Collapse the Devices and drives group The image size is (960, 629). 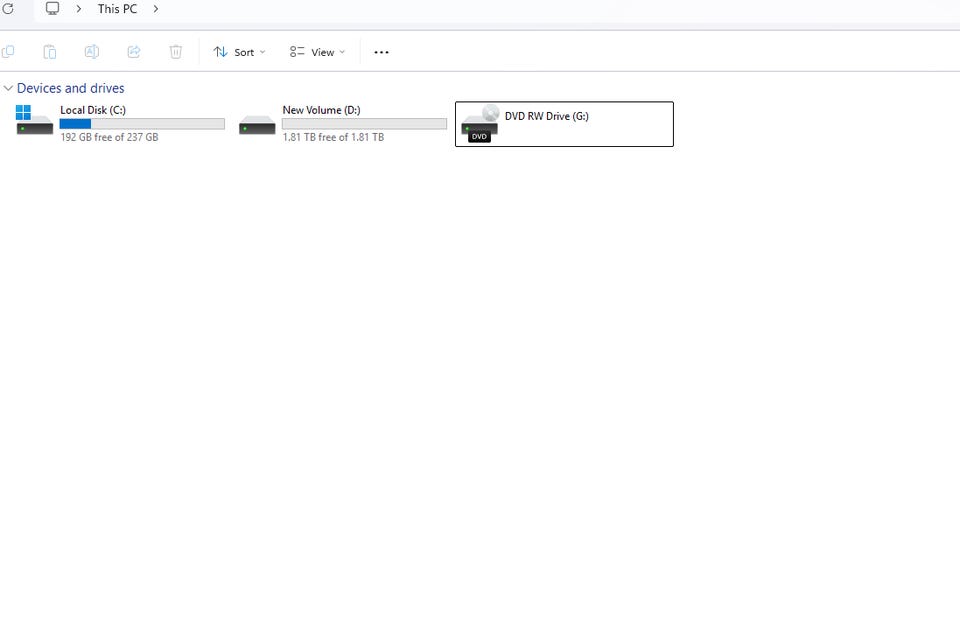point(8,88)
